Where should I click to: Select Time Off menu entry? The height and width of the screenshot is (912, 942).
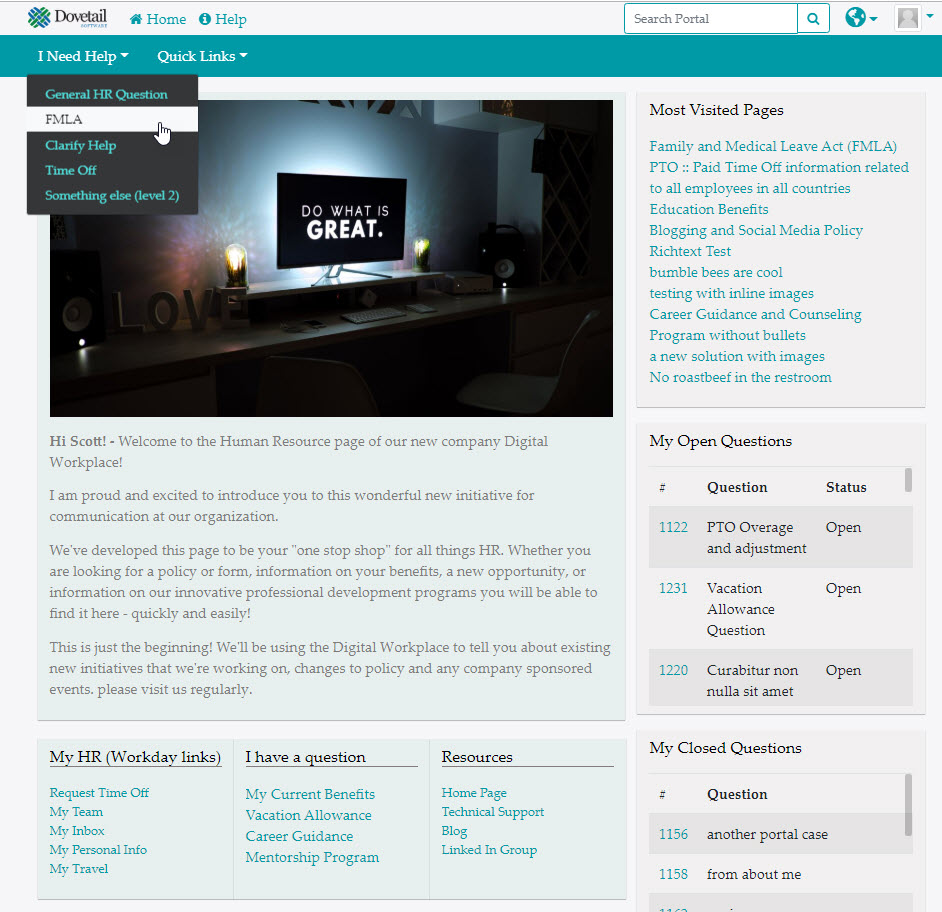click(71, 170)
